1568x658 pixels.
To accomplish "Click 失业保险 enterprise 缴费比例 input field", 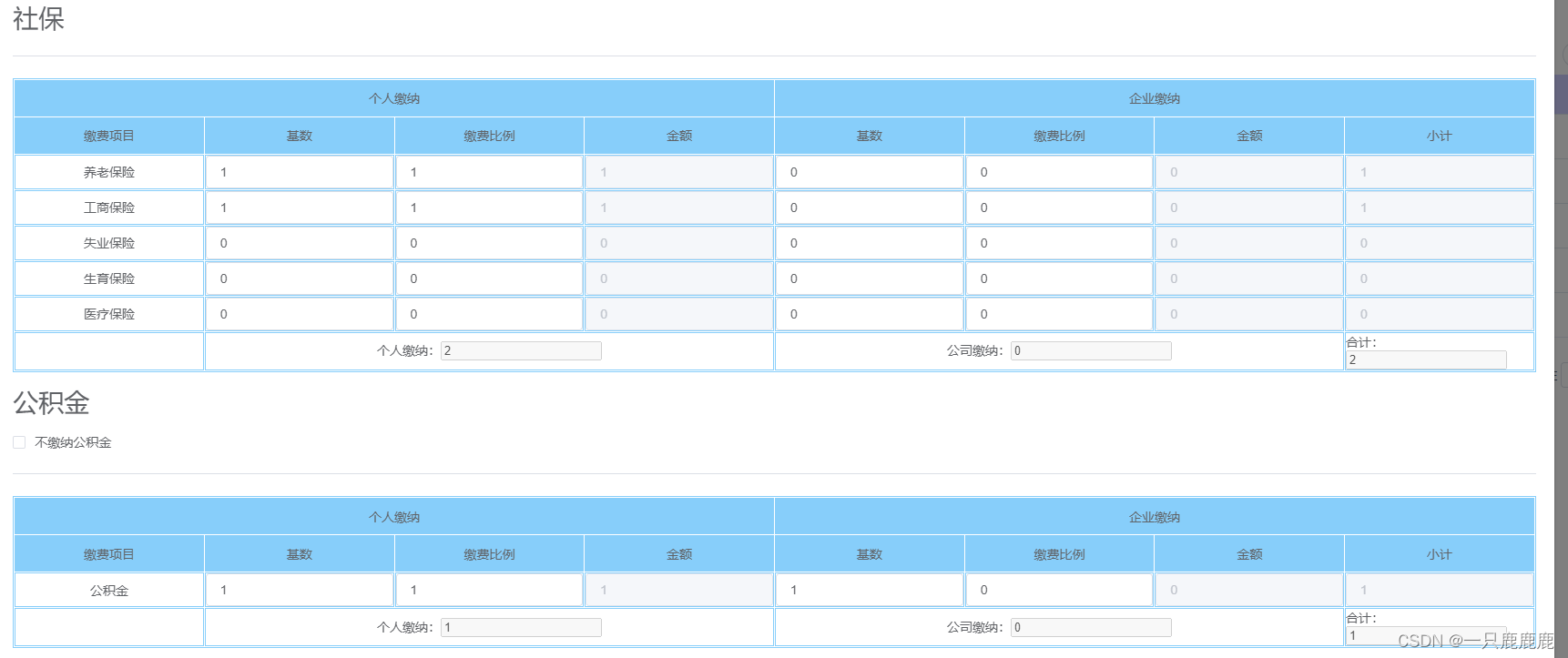I will (x=1059, y=243).
